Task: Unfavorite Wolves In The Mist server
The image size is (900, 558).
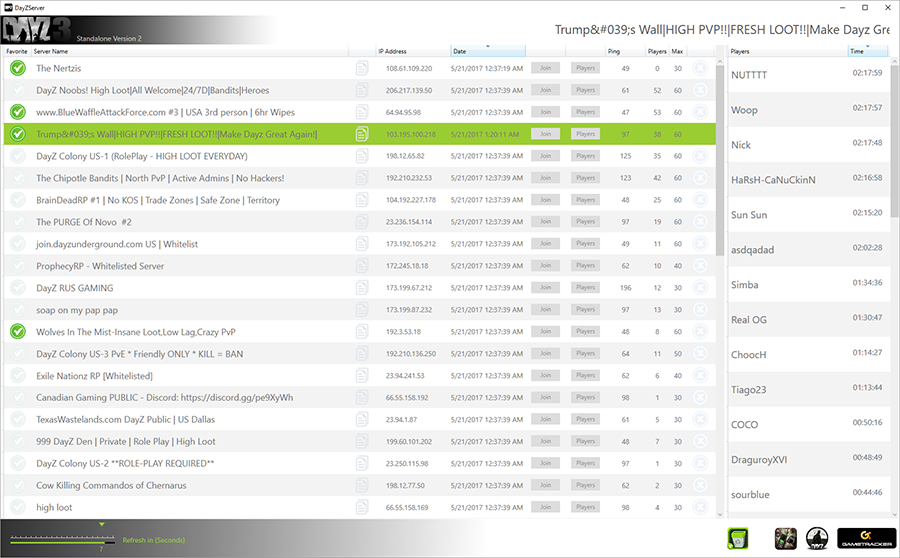Action: pos(18,332)
